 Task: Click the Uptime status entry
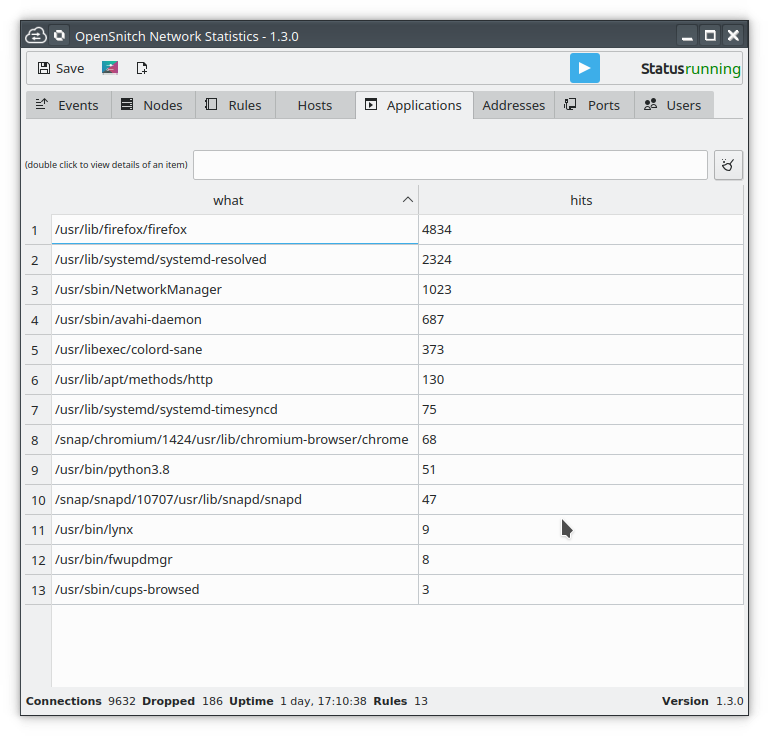298,701
